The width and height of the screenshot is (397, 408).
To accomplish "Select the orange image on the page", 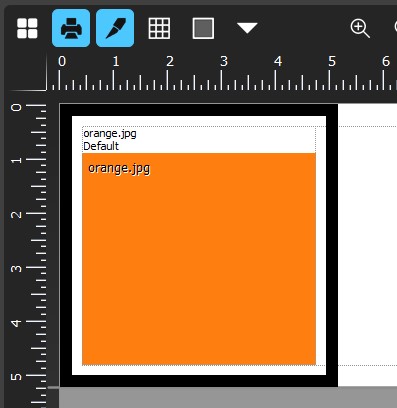I will (x=199, y=259).
